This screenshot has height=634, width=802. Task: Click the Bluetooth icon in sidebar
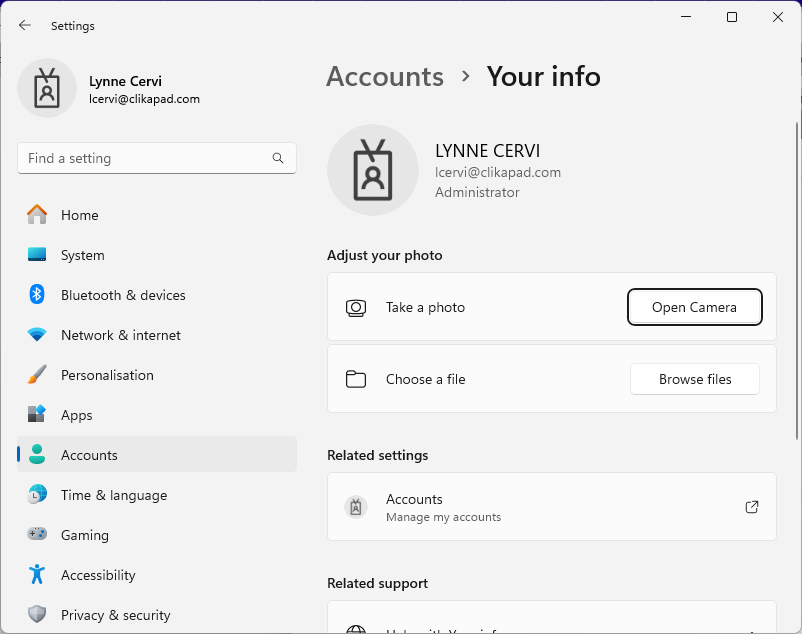(x=37, y=295)
